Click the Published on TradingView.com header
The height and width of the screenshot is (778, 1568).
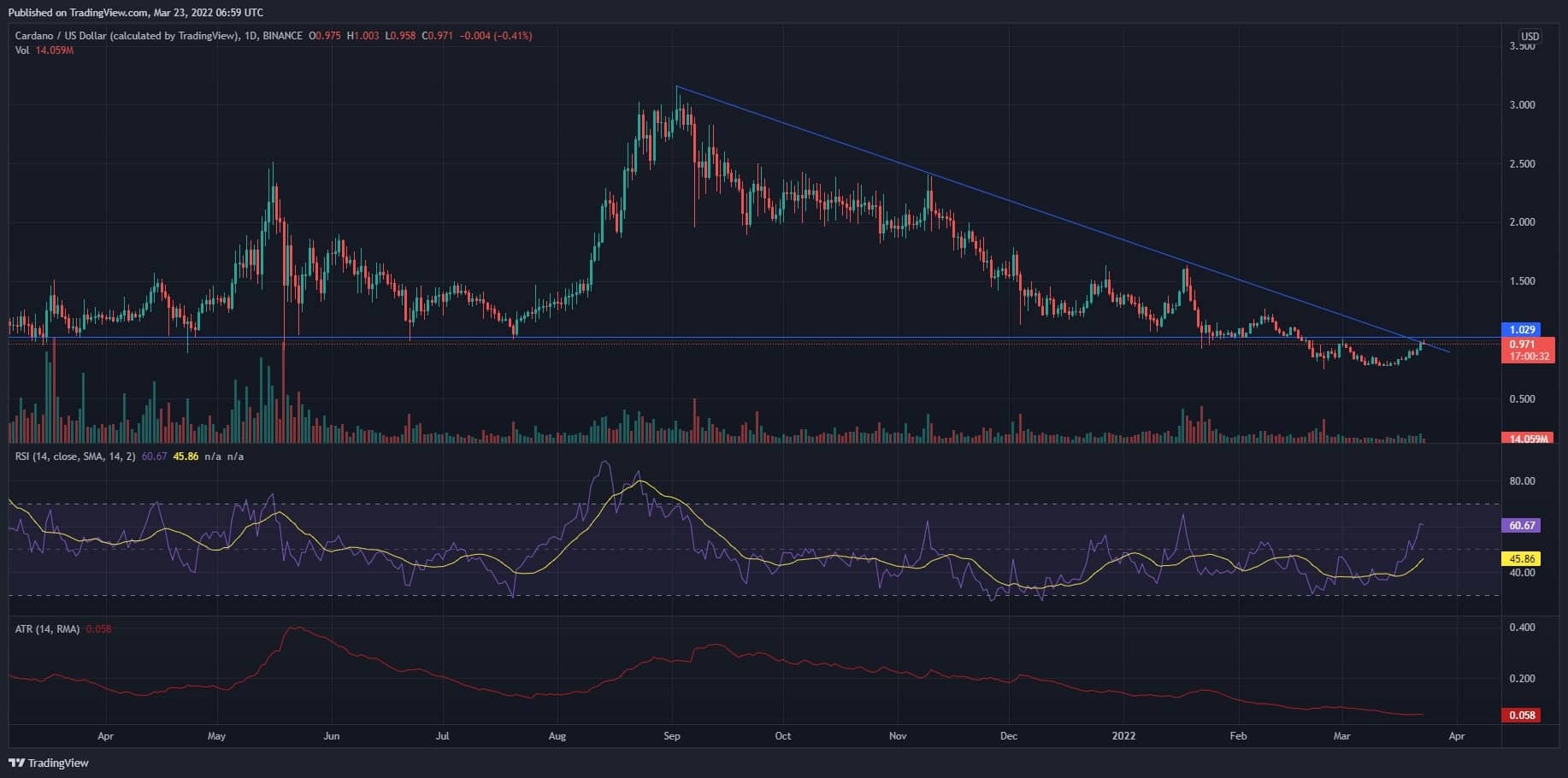137,12
